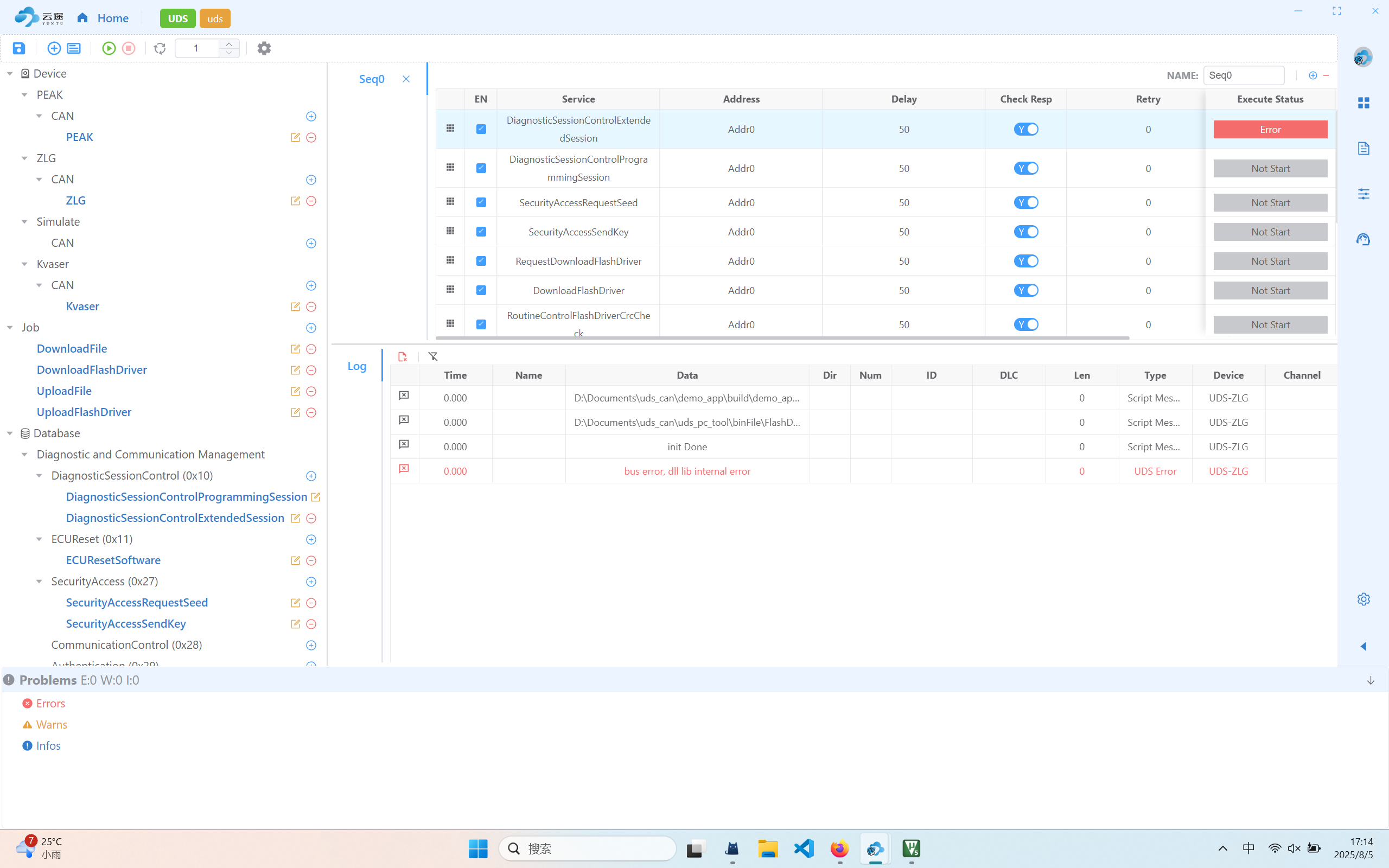
Task: Uncheck EN for RequestDownloadFlashDriver row
Action: click(481, 261)
